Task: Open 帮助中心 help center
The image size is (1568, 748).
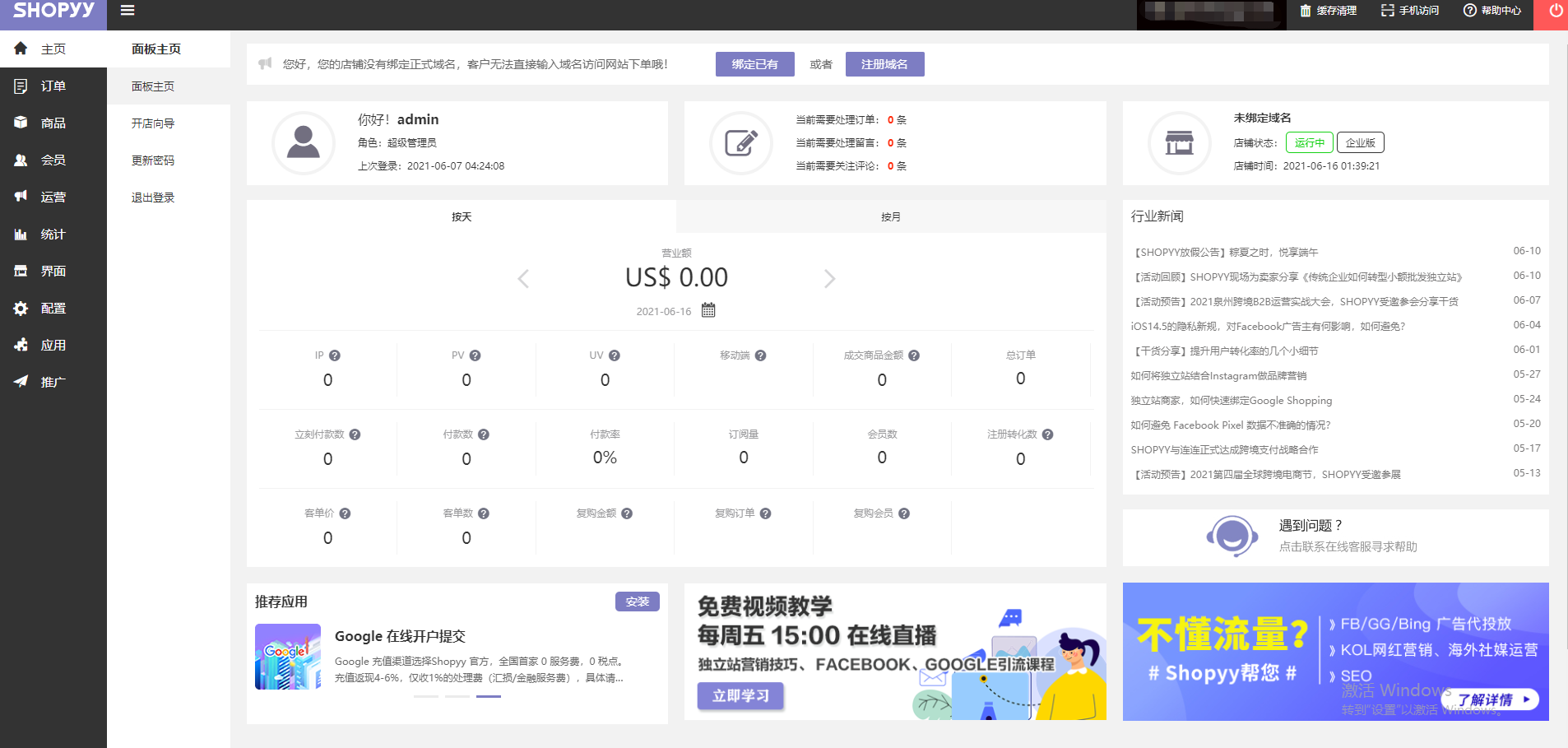Action: (1492, 11)
